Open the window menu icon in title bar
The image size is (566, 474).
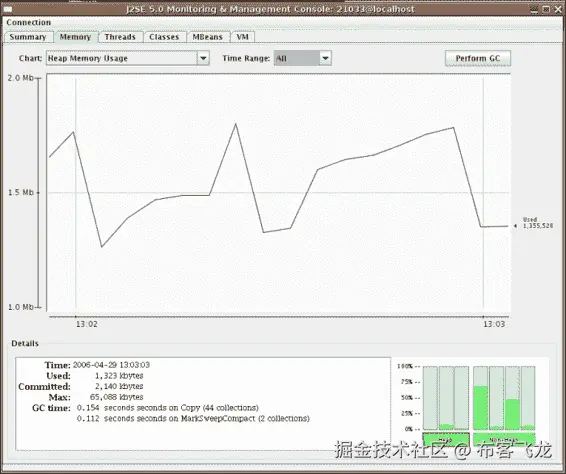pyautogui.click(x=7, y=9)
